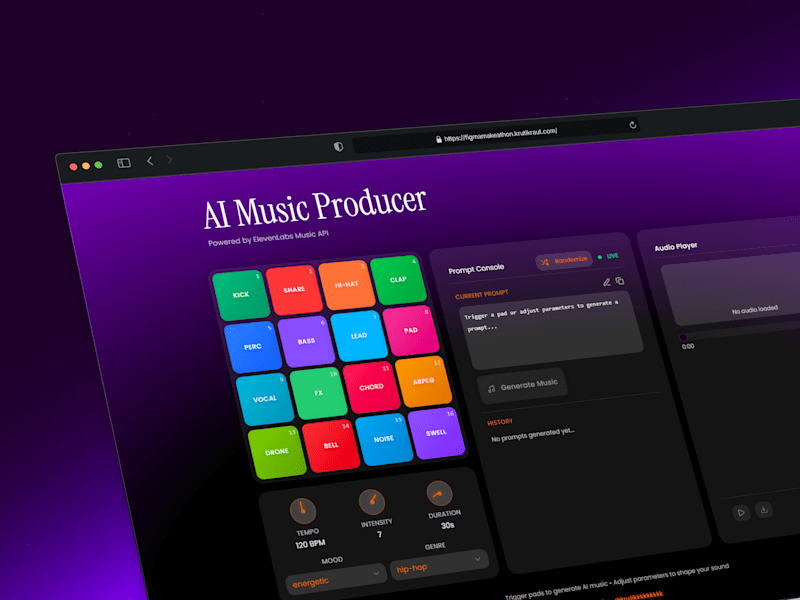
Task: Trigger the LEAD pad
Action: pos(359,336)
